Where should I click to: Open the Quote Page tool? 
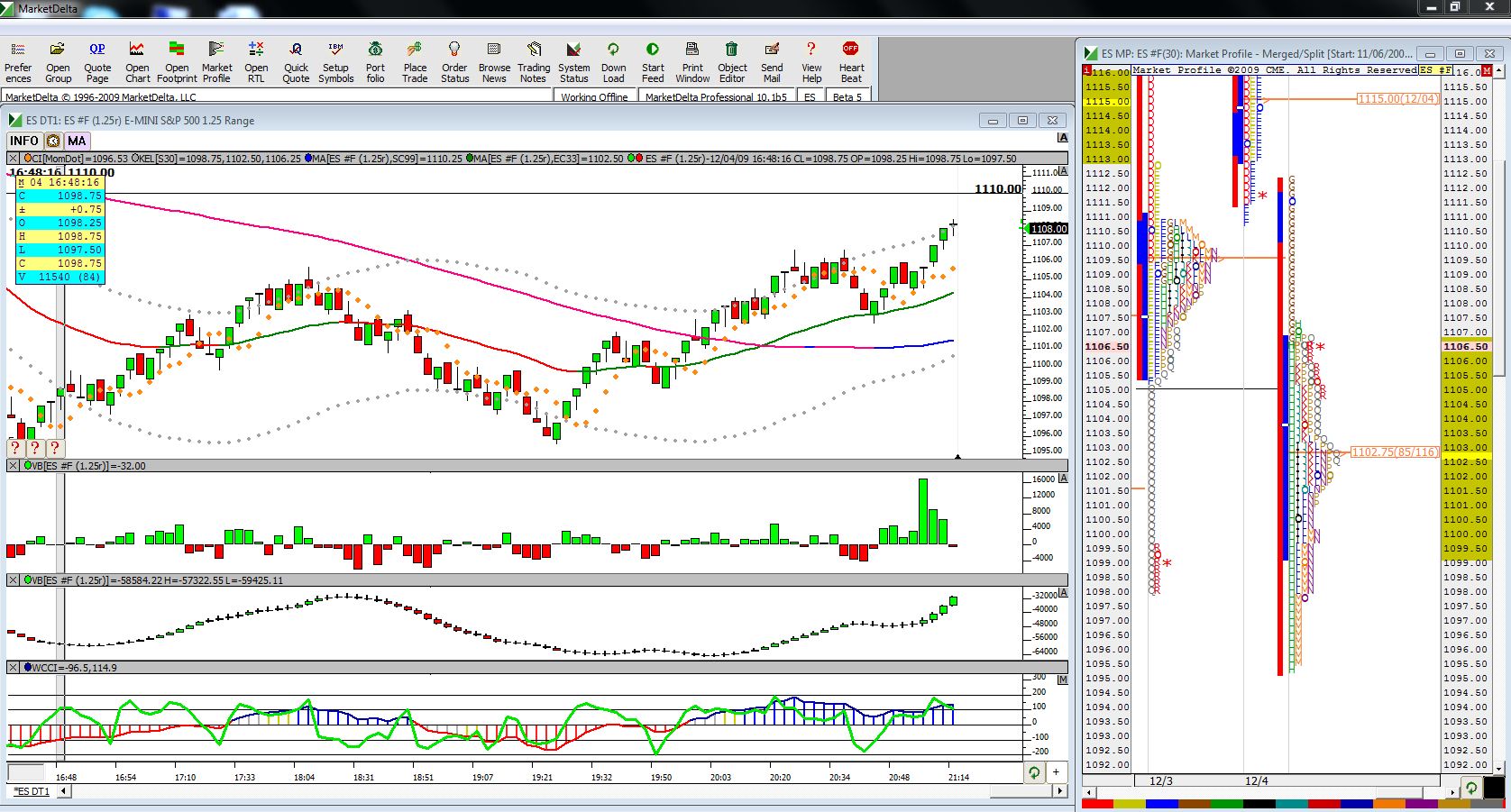point(97,61)
